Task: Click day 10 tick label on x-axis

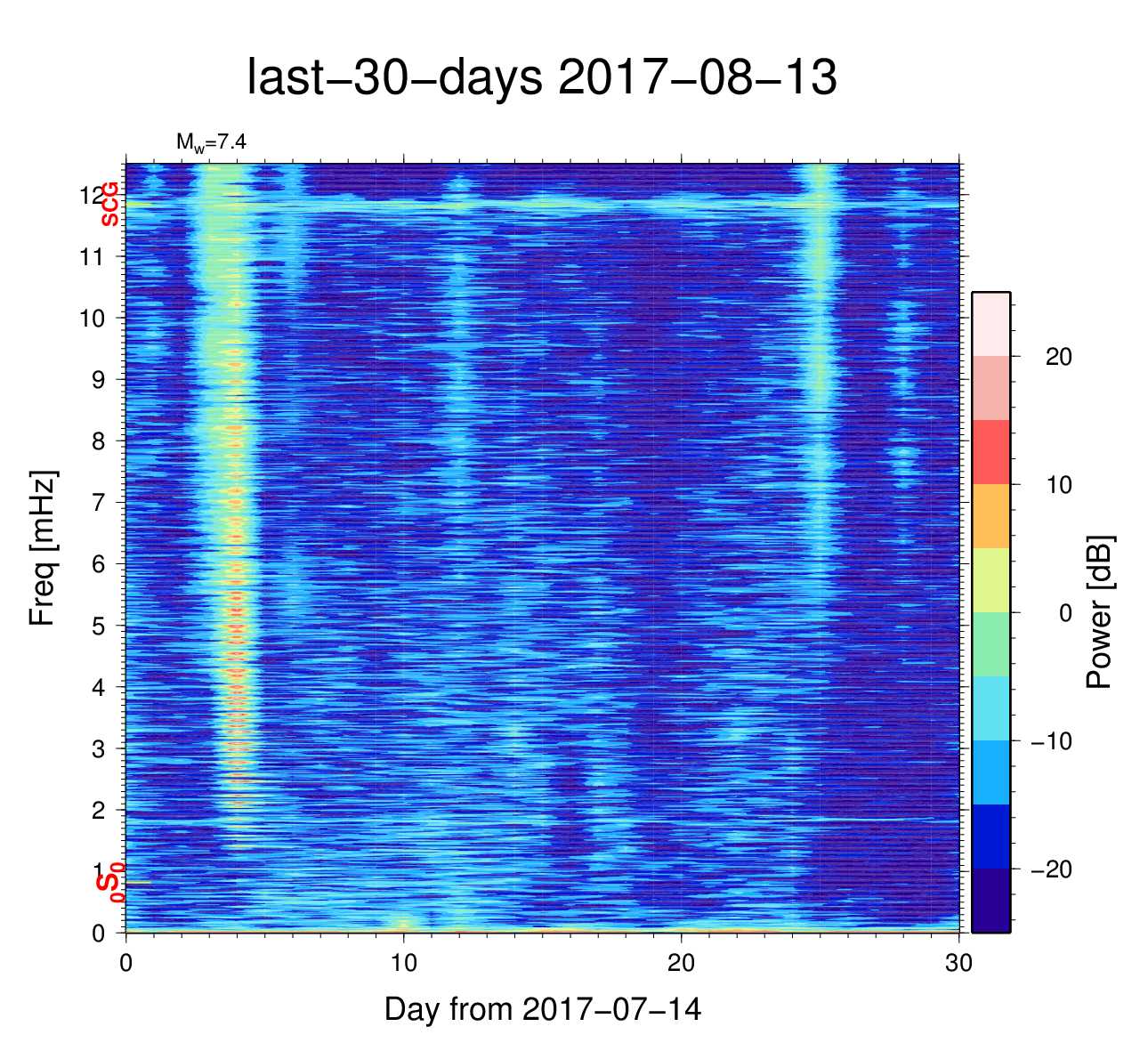Action: click(x=403, y=962)
